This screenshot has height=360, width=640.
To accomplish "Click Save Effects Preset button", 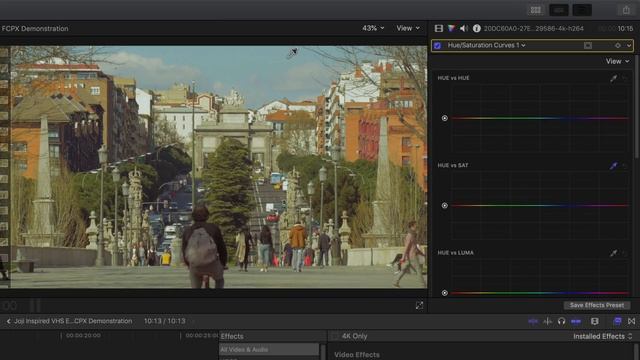I will click(597, 305).
